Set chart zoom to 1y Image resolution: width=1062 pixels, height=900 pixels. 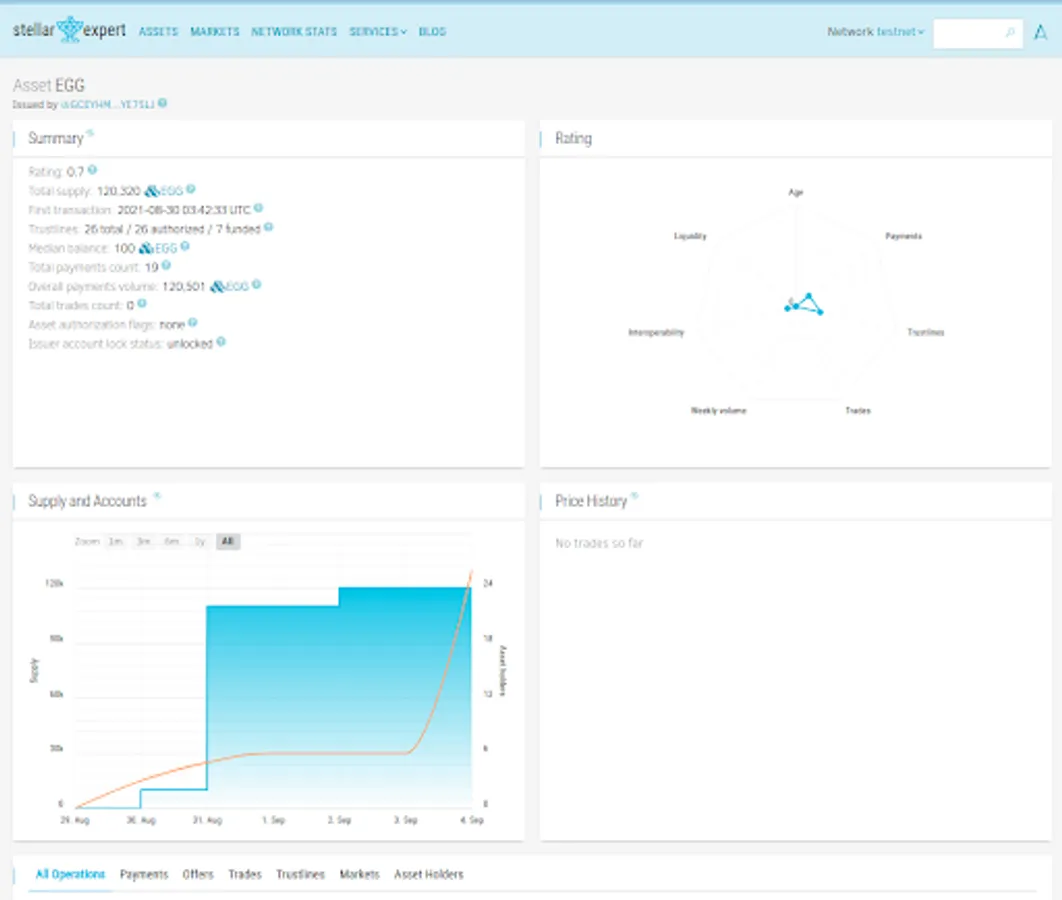click(200, 541)
